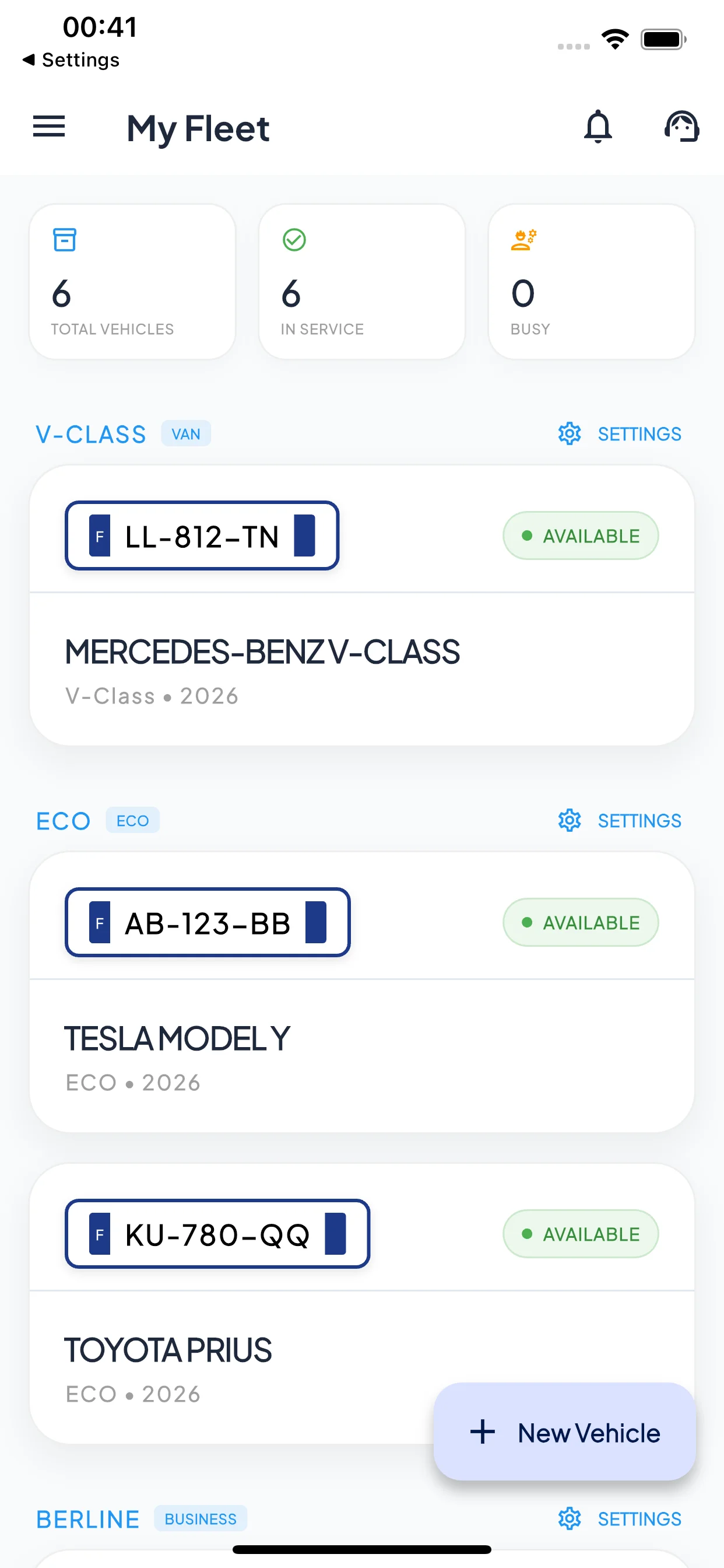This screenshot has width=724, height=1568.
Task: Tap the Berline settings gear icon
Action: [x=570, y=1518]
